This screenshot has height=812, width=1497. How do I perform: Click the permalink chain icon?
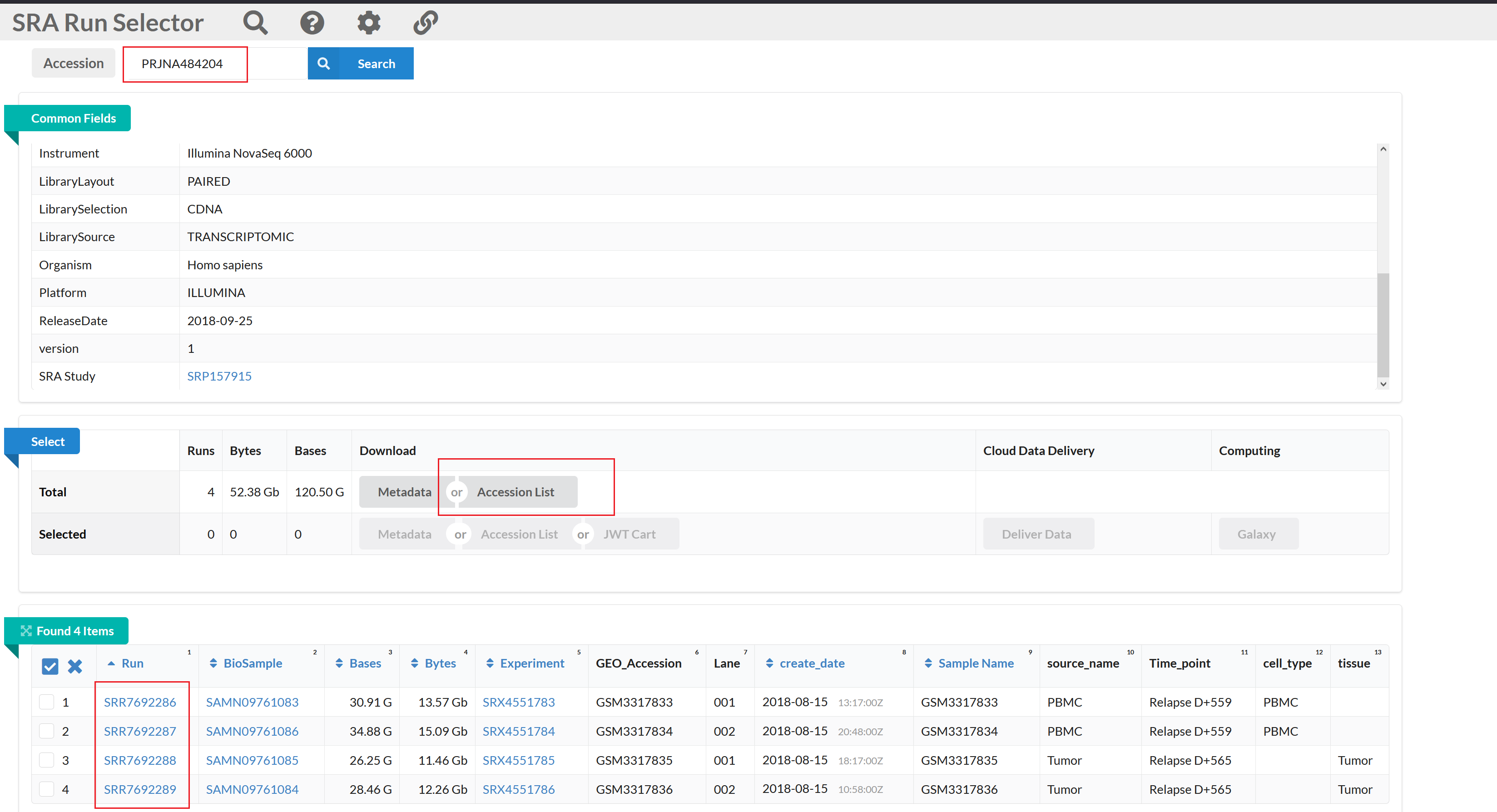pos(426,23)
